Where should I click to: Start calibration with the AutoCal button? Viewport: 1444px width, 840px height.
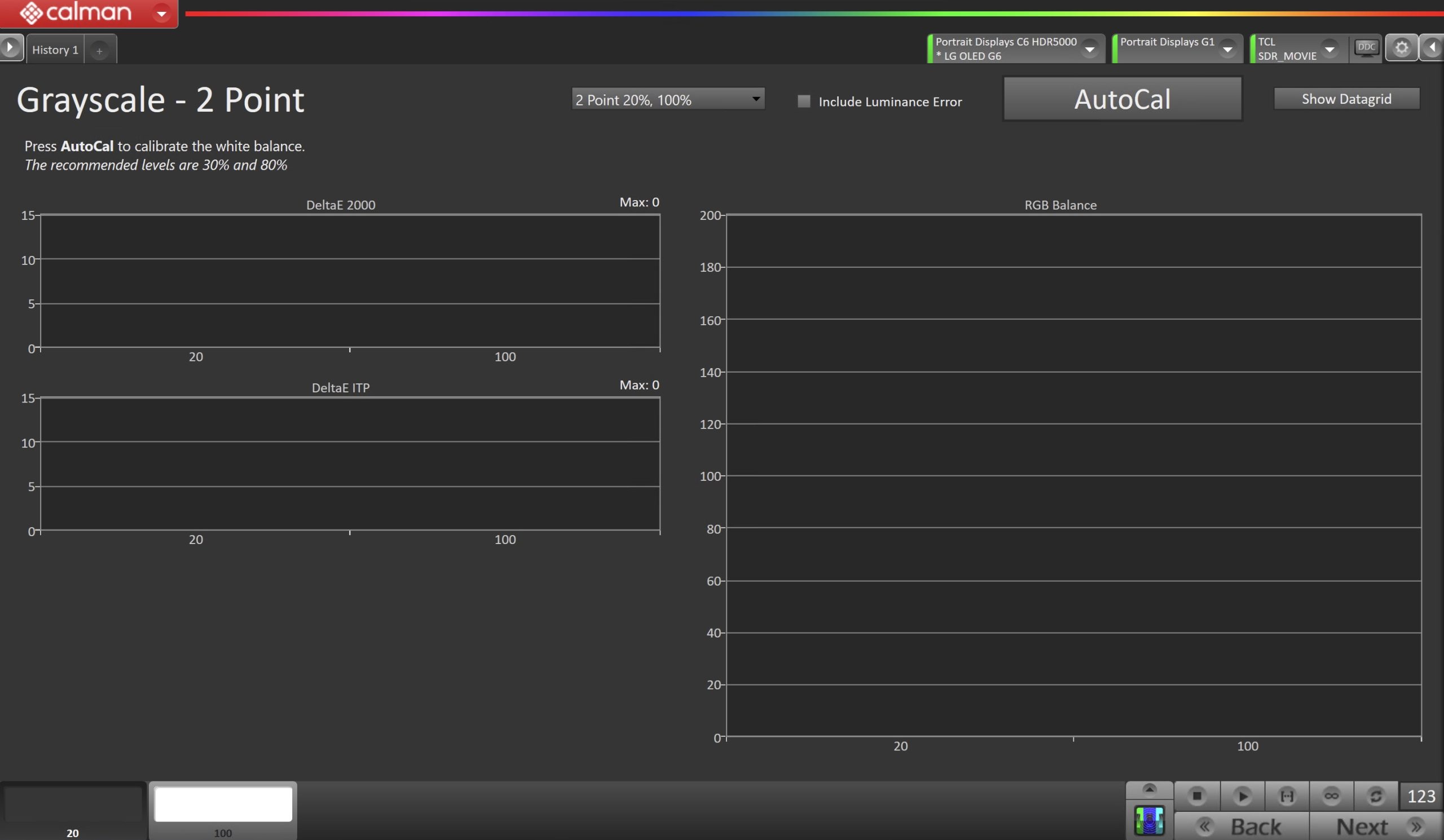1122,99
